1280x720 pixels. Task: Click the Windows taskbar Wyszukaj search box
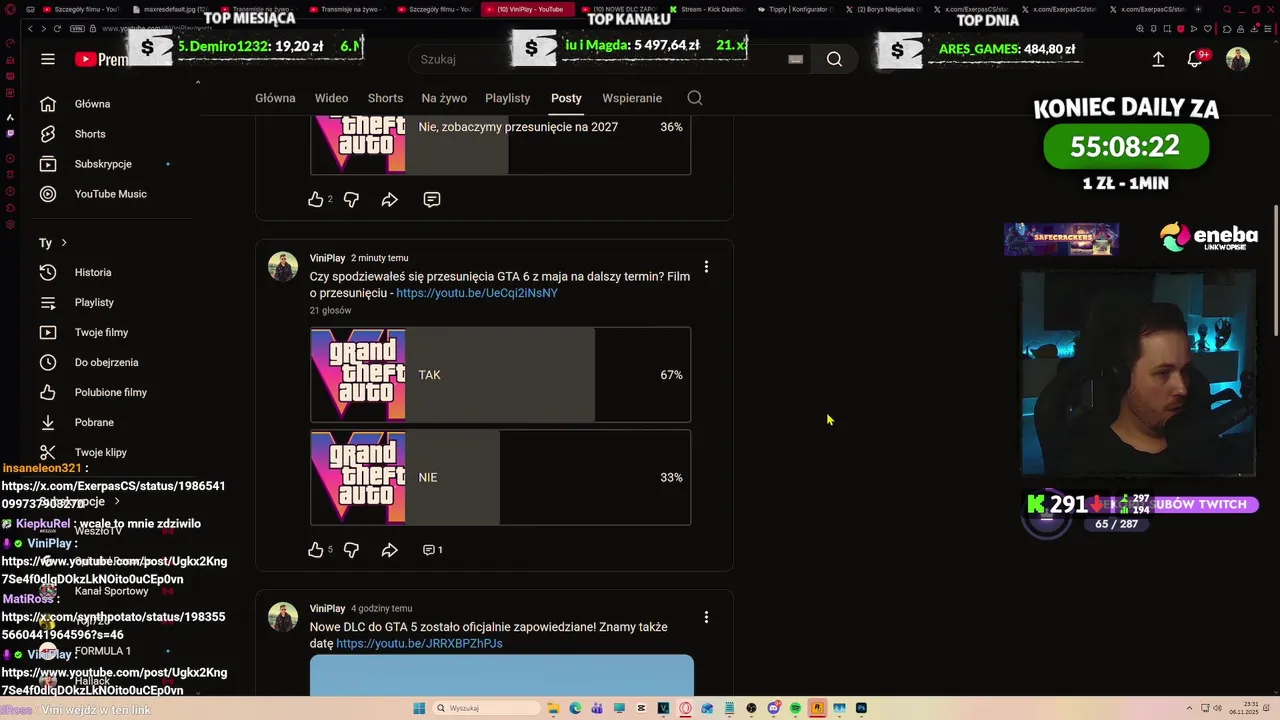tap(485, 708)
